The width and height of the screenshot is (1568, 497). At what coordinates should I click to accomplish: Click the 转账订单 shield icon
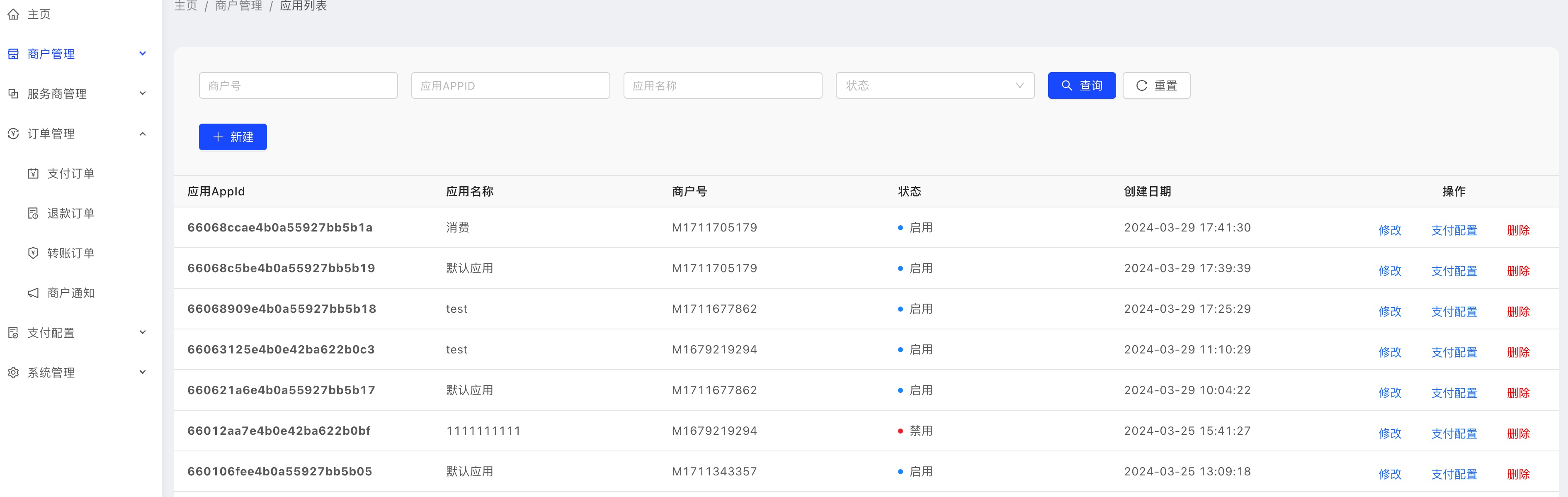(x=33, y=253)
